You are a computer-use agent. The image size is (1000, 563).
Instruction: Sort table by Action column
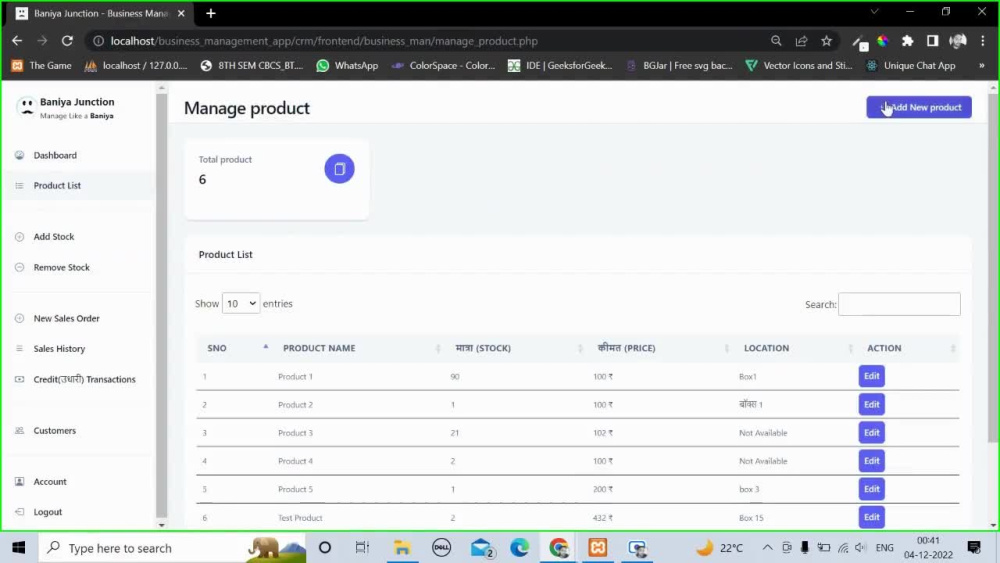coord(908,348)
